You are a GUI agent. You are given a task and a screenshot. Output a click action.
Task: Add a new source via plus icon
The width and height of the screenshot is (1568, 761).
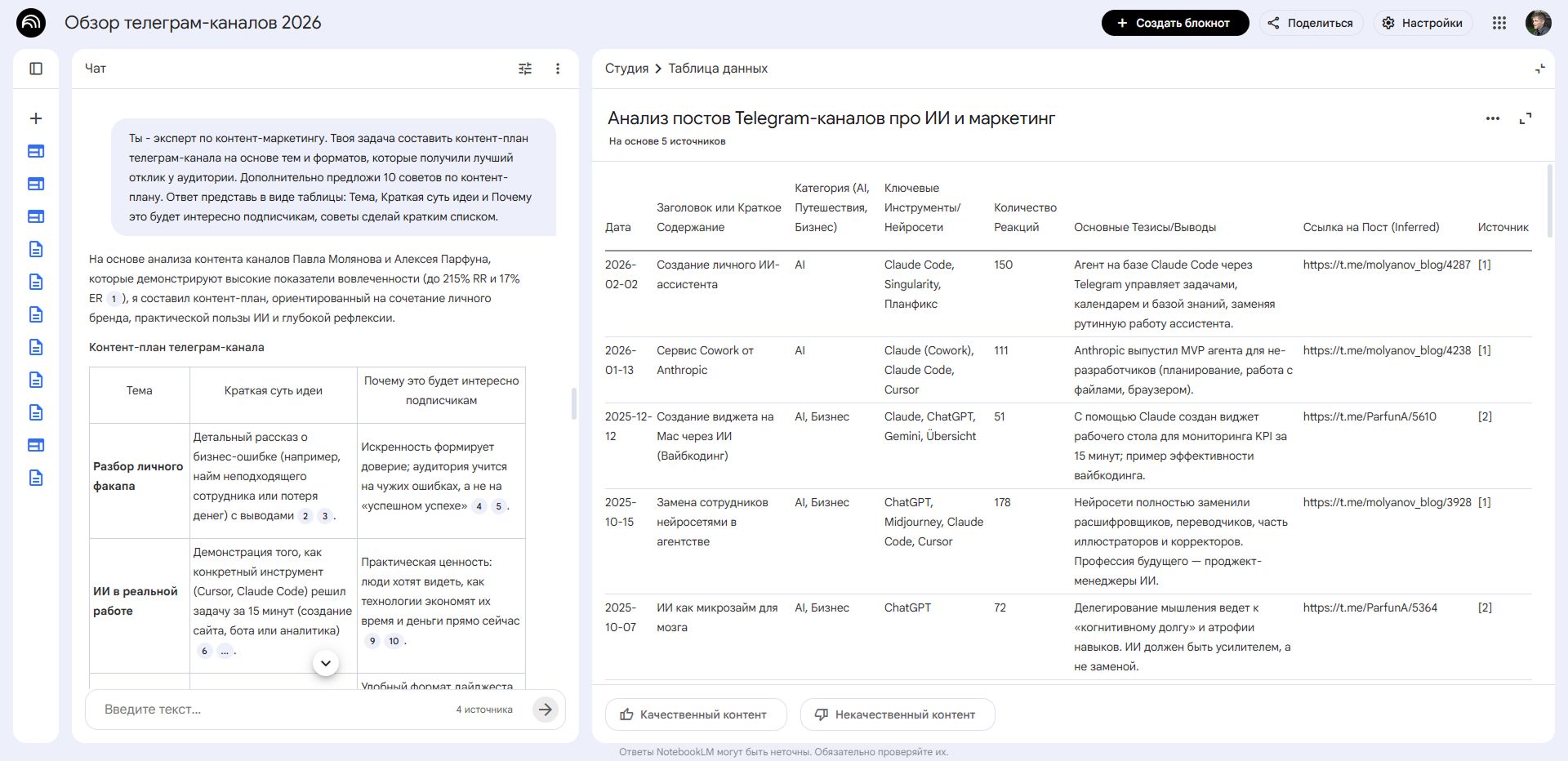(x=35, y=118)
